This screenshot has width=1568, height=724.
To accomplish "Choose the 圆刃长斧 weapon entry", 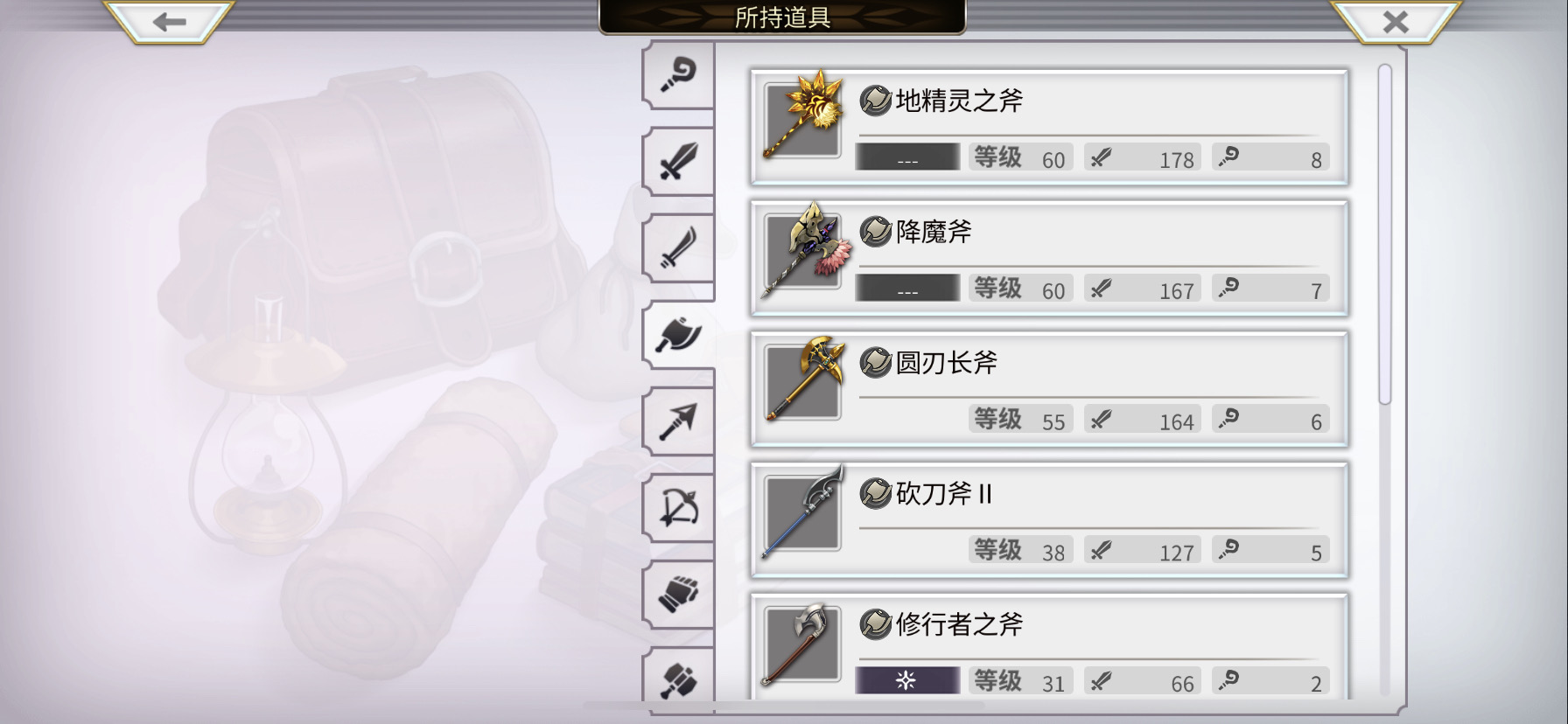I will point(1049,389).
